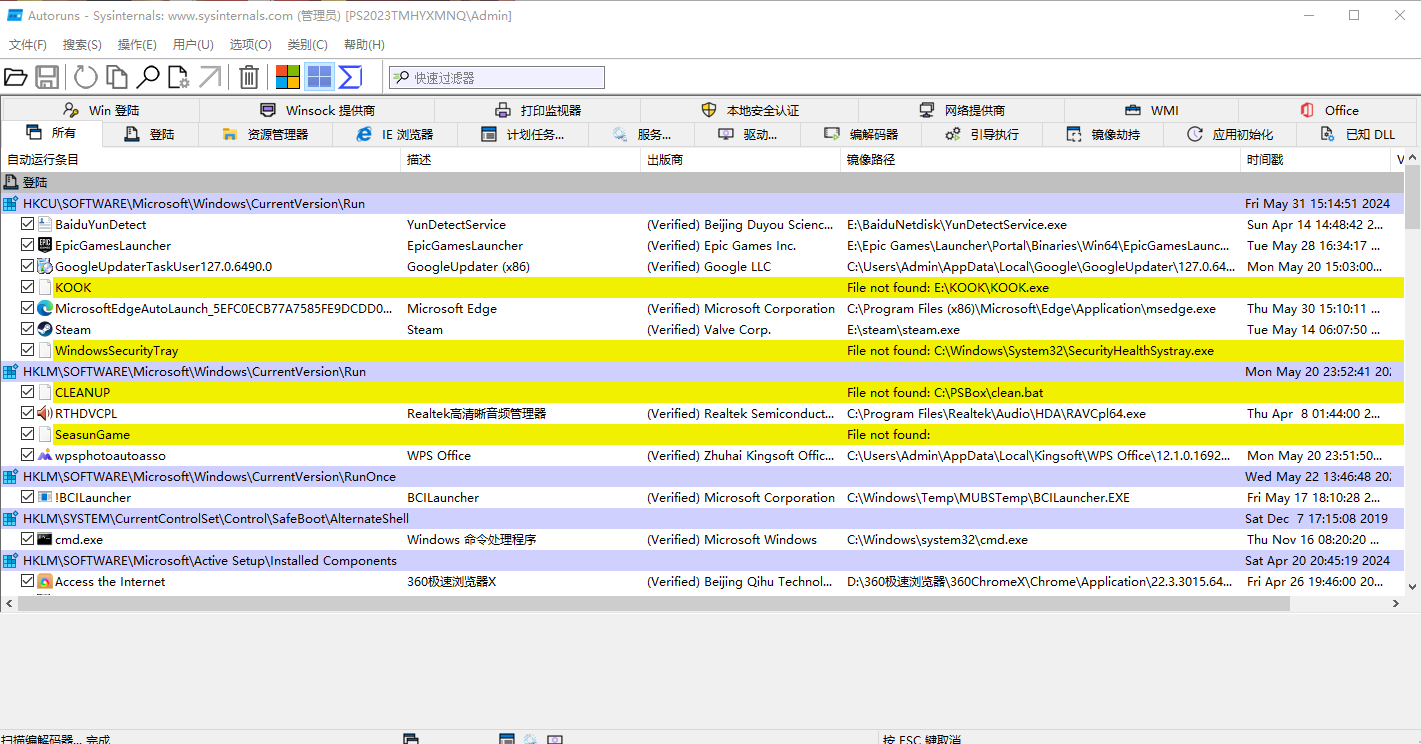
Task: Toggle the colorful Microsoft logo filter icon
Action: tap(288, 77)
